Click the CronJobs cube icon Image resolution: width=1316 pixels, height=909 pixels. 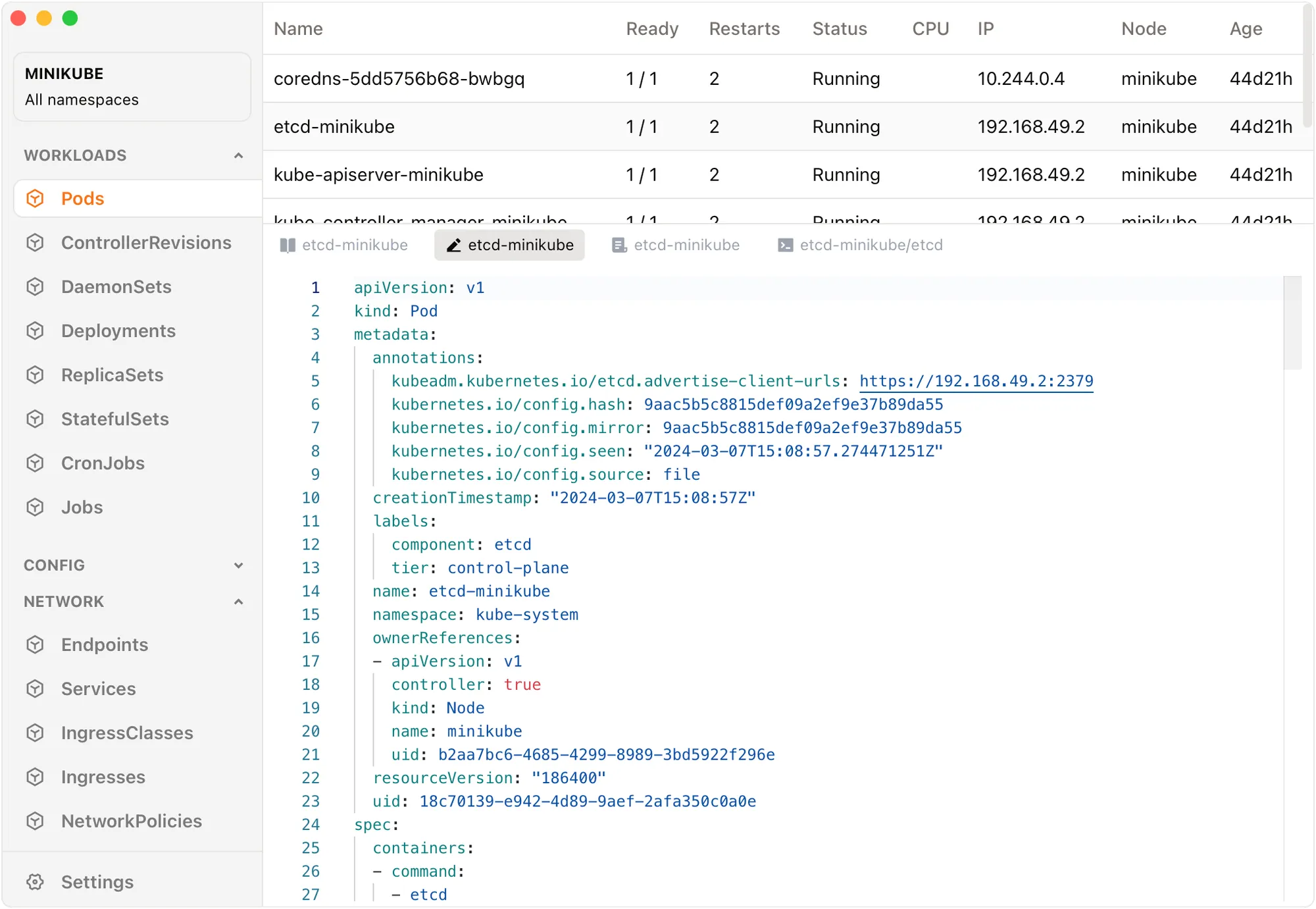35,463
